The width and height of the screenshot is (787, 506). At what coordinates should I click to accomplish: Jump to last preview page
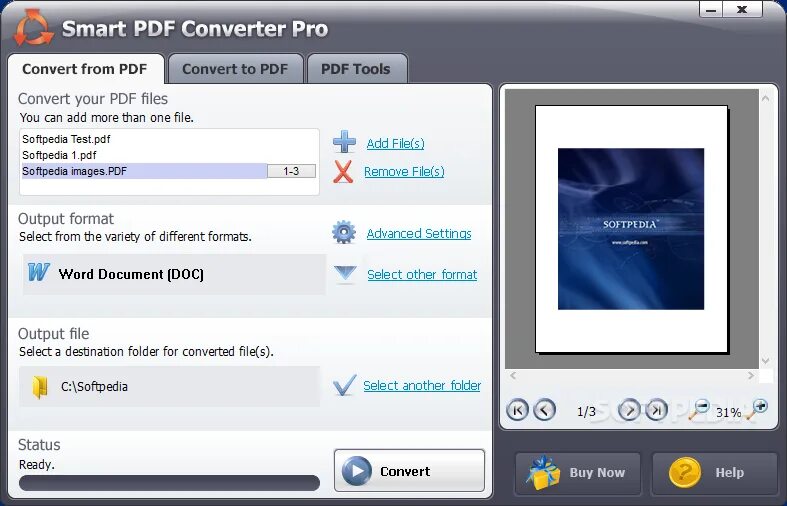click(657, 410)
